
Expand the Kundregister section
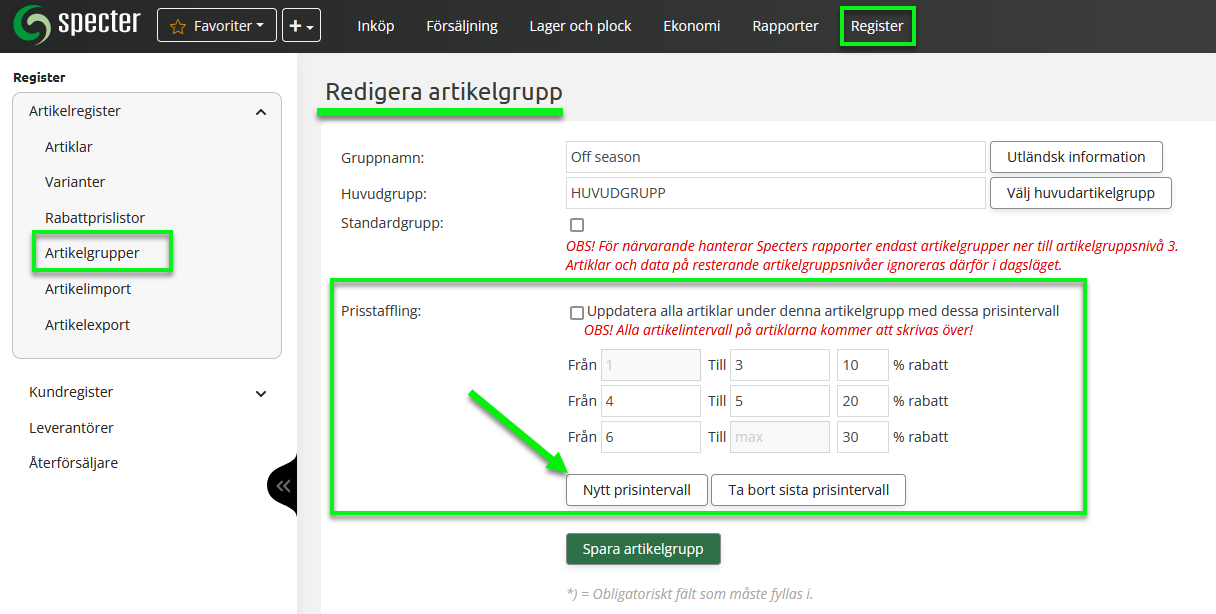click(261, 393)
